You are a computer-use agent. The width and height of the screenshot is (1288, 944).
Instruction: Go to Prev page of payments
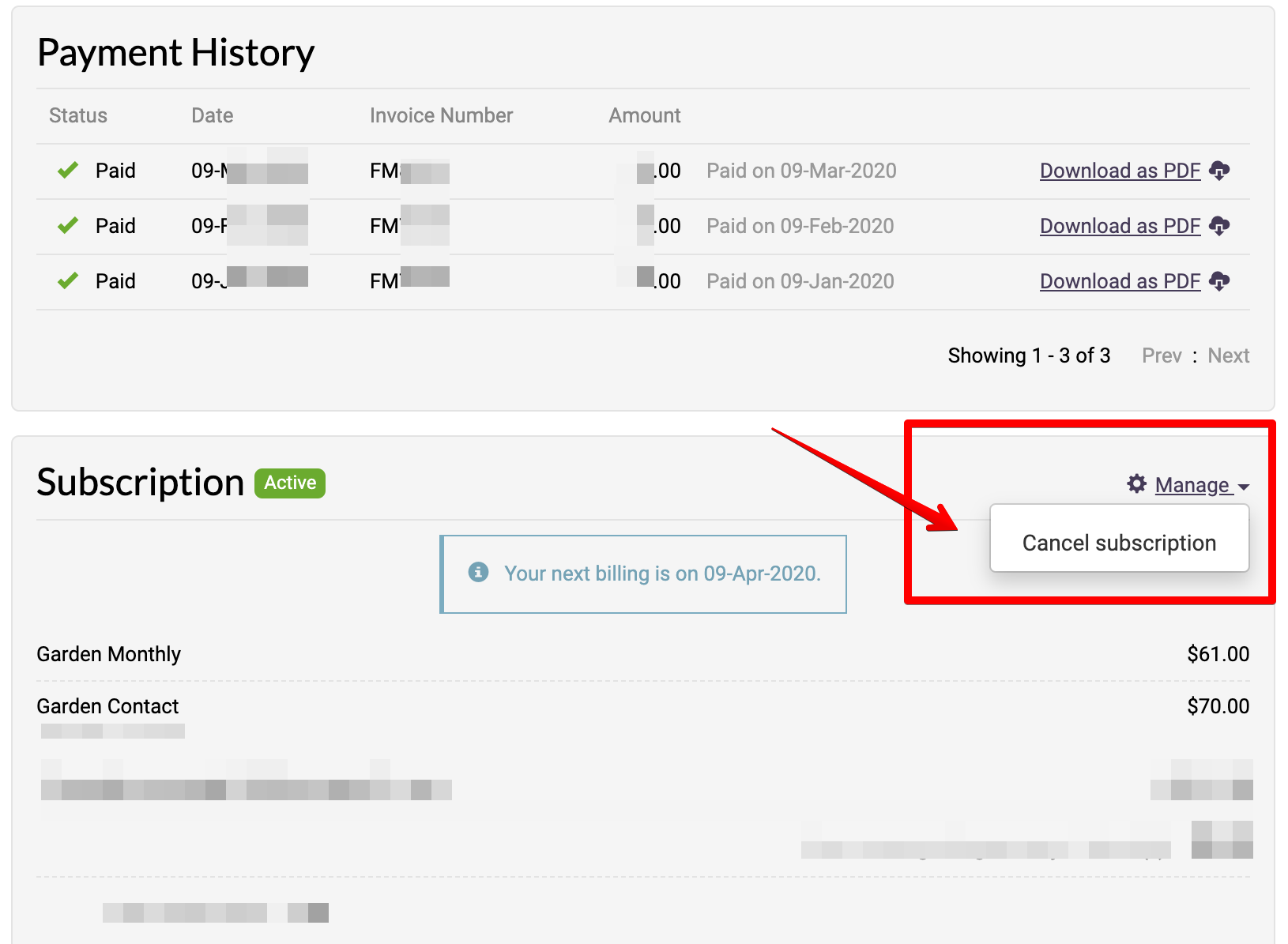(1162, 355)
